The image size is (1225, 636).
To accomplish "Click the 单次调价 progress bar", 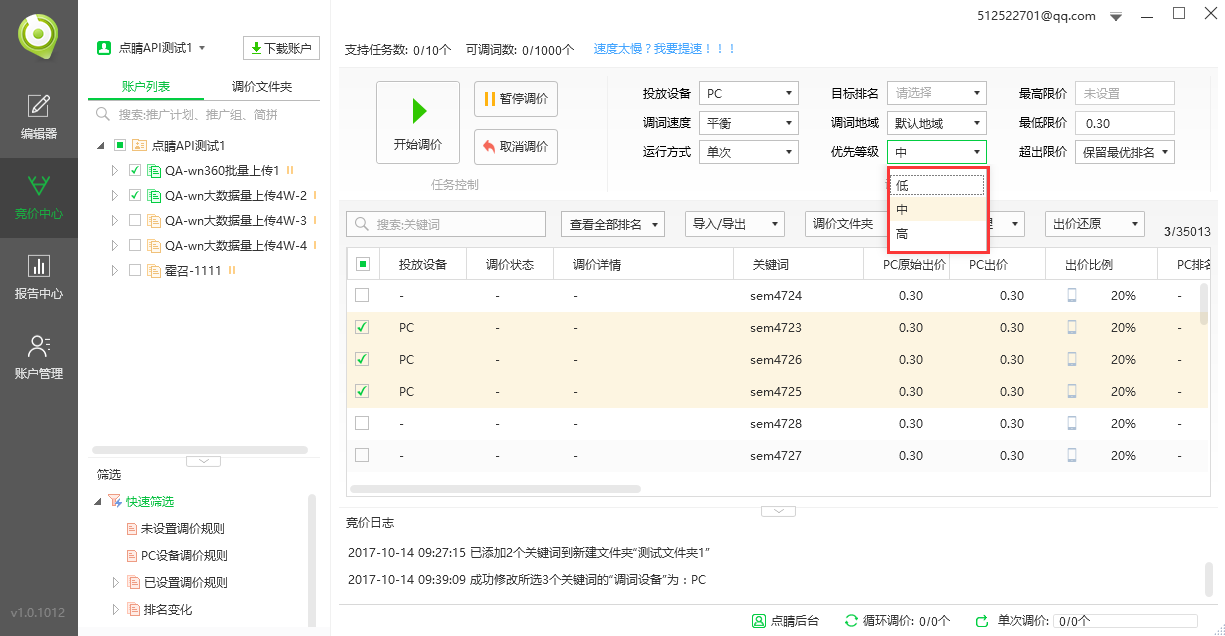I will (x=1126, y=621).
